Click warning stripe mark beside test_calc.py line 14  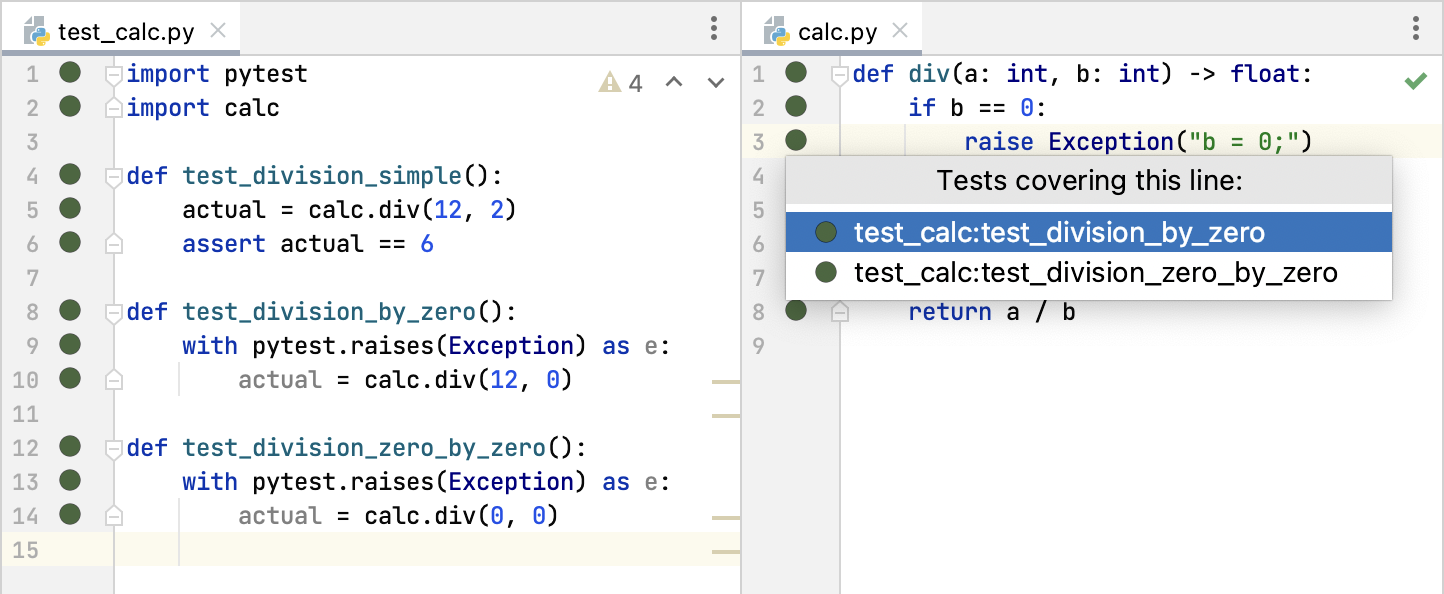pyautogui.click(x=726, y=518)
